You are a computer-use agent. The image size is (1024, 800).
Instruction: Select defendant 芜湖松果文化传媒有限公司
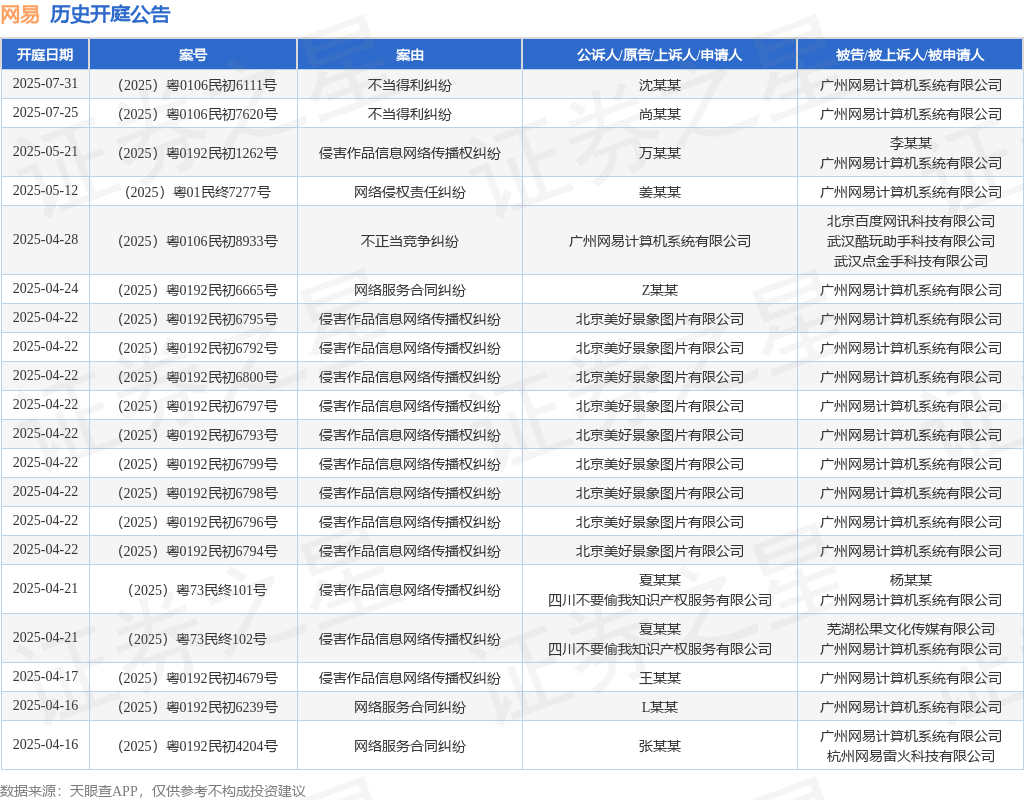click(x=910, y=630)
